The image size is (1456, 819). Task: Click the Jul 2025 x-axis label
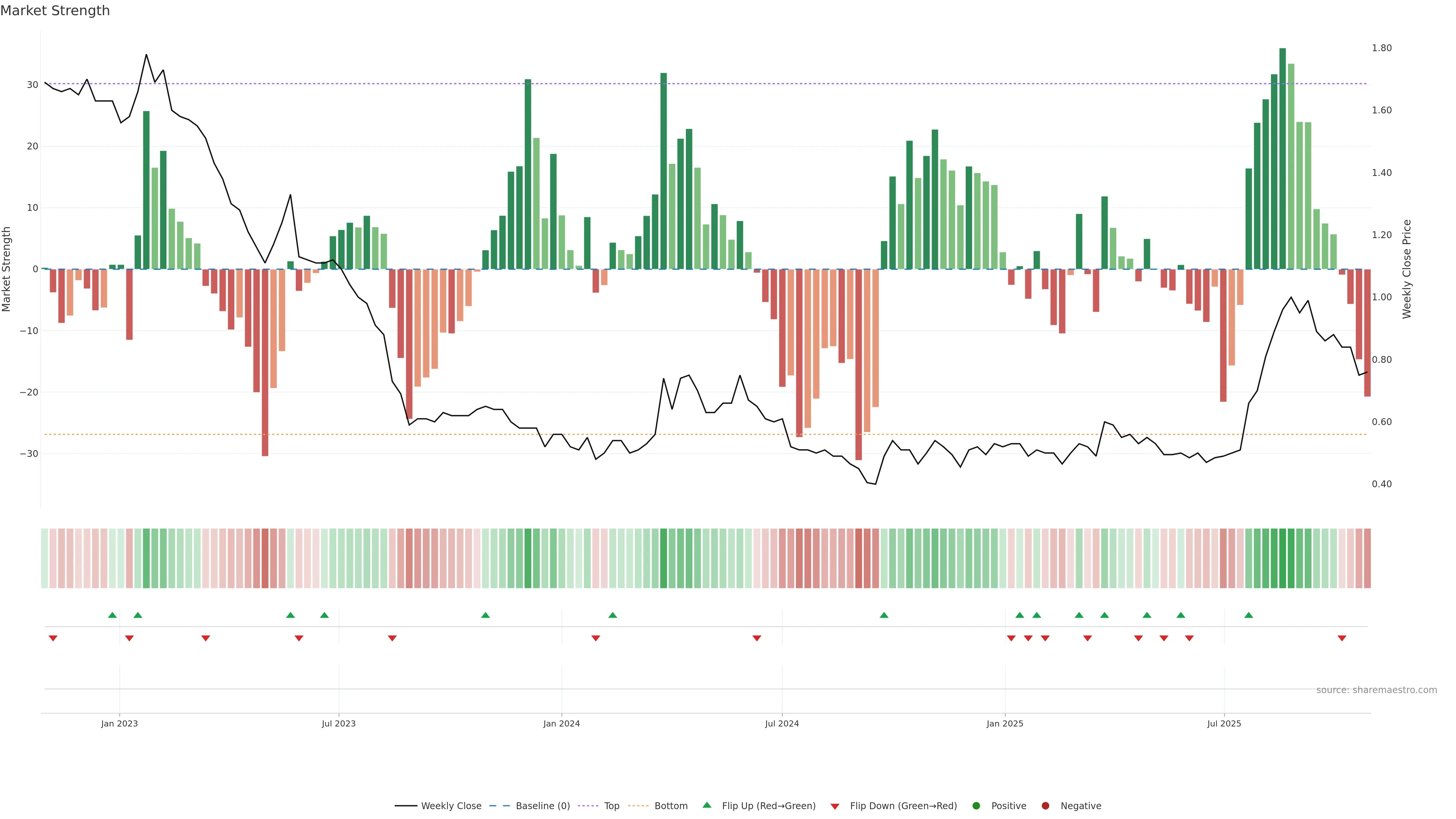click(x=1224, y=723)
